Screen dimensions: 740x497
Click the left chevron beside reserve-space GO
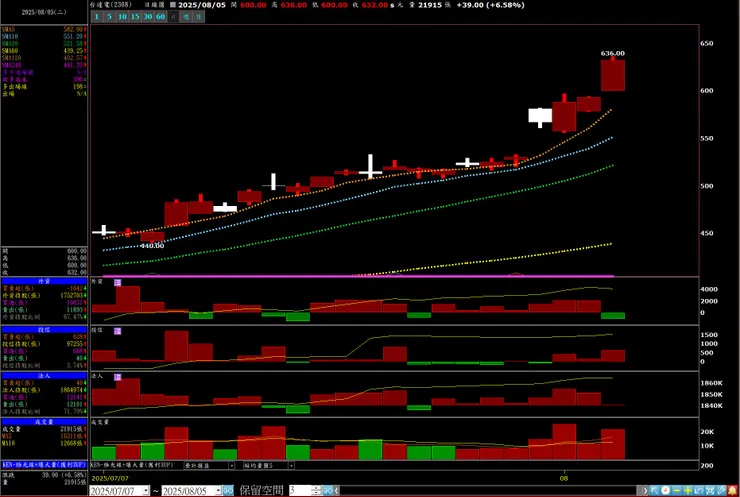click(x=336, y=491)
